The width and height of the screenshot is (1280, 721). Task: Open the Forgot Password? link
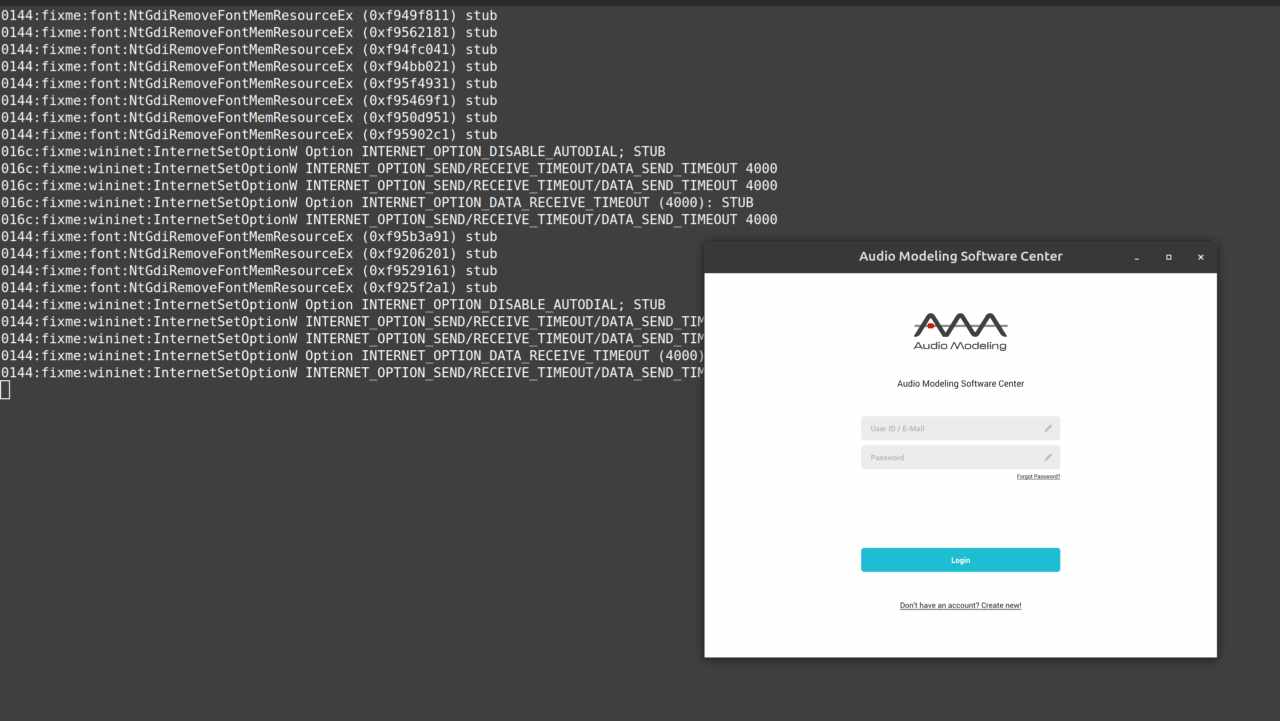pyautogui.click(x=1038, y=477)
